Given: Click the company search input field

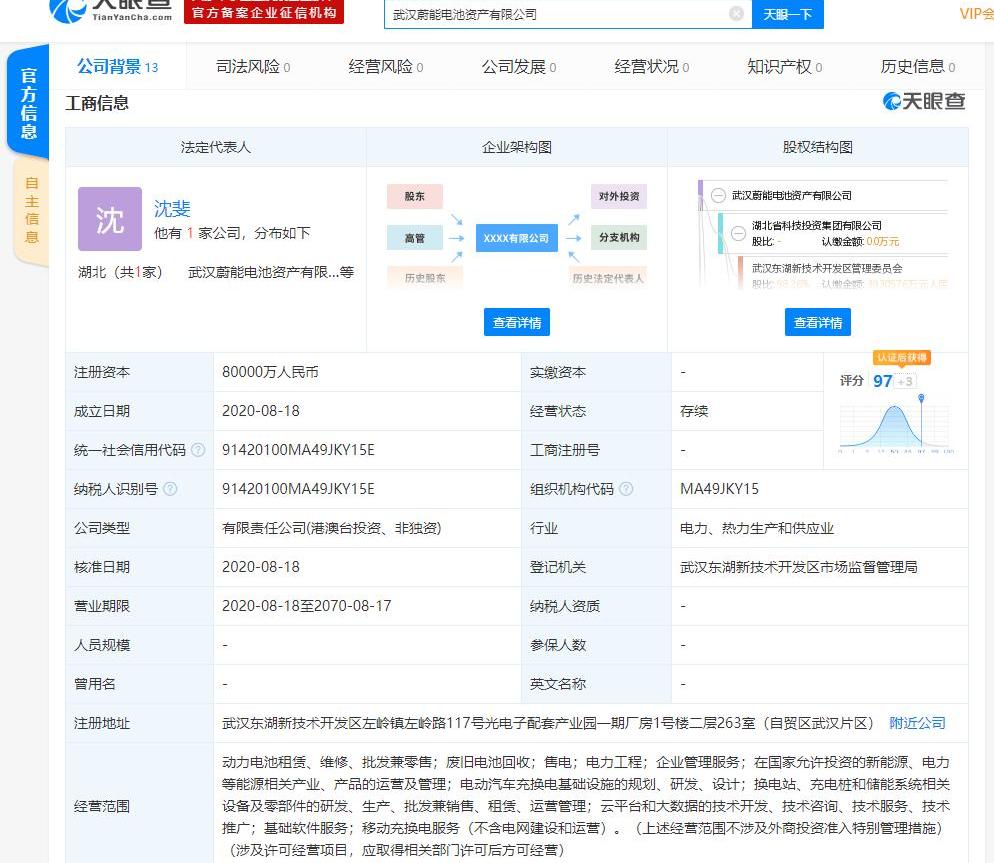Looking at the screenshot, I should (555, 14).
